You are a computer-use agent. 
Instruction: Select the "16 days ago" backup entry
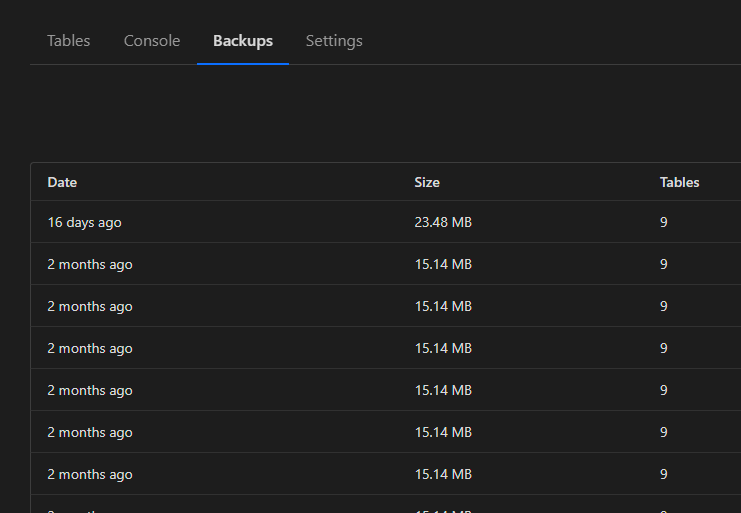pyautogui.click(x=84, y=222)
